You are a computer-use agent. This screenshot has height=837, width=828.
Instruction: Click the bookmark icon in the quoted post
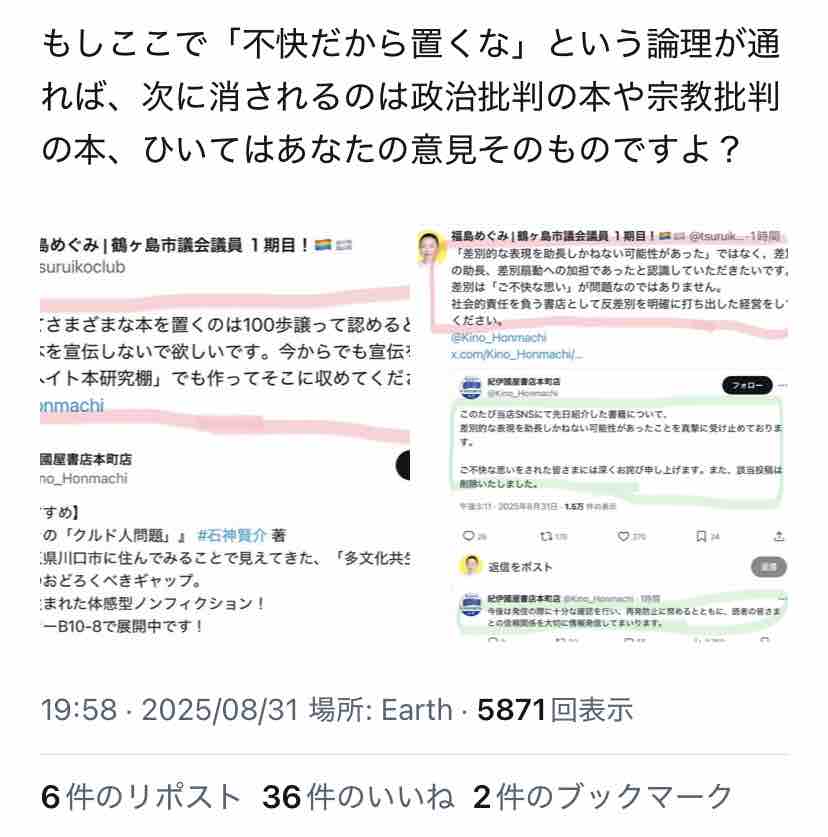point(701,536)
